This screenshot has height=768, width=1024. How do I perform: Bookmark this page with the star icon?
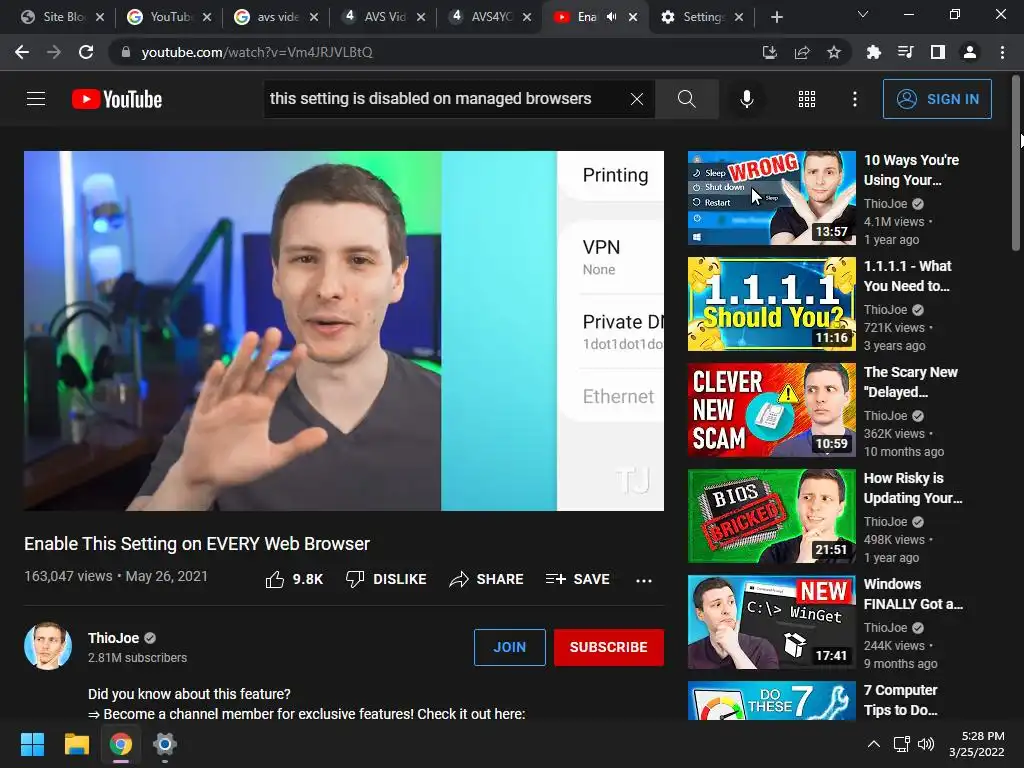pyautogui.click(x=833, y=52)
